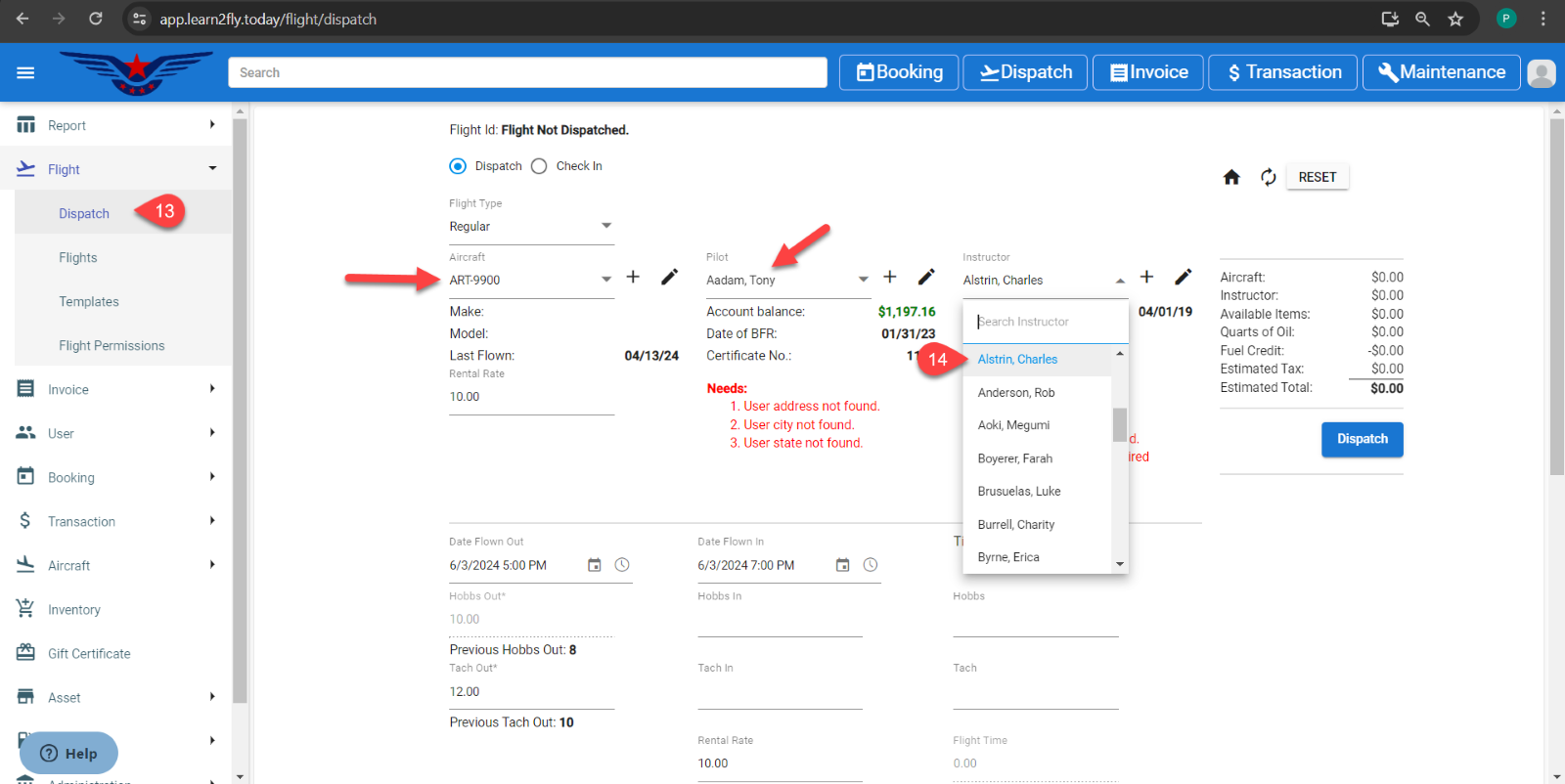Open the Date Flown In clock picker
The width and height of the screenshot is (1565, 784).
click(x=871, y=565)
